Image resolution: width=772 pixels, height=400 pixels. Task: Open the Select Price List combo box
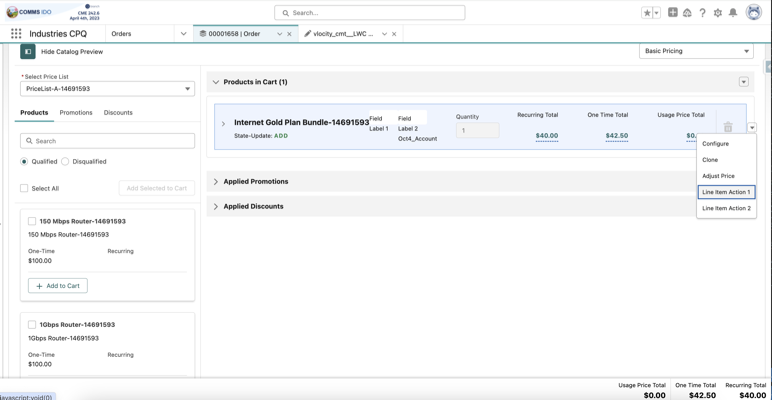tap(107, 89)
